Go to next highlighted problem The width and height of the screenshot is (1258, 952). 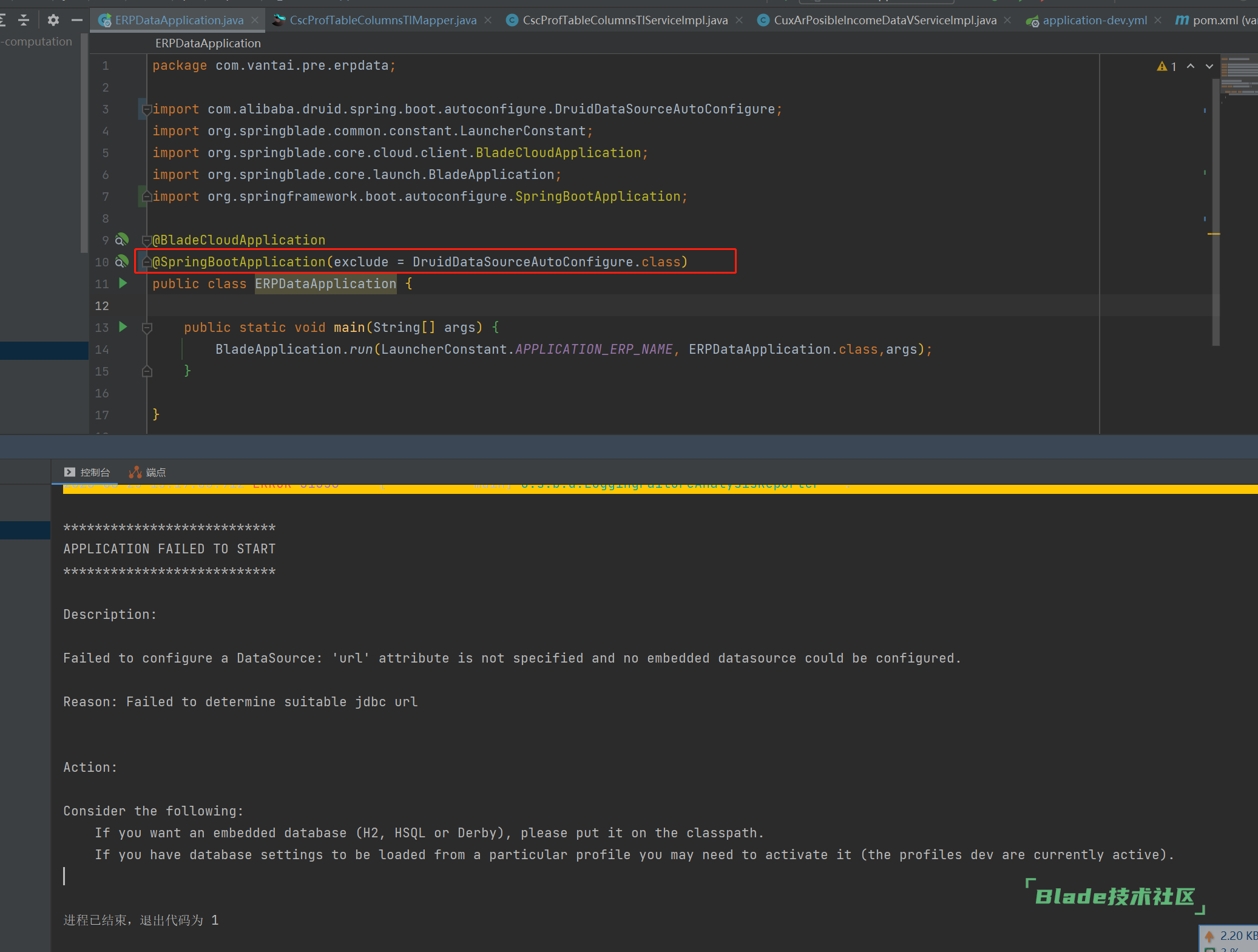1209,66
